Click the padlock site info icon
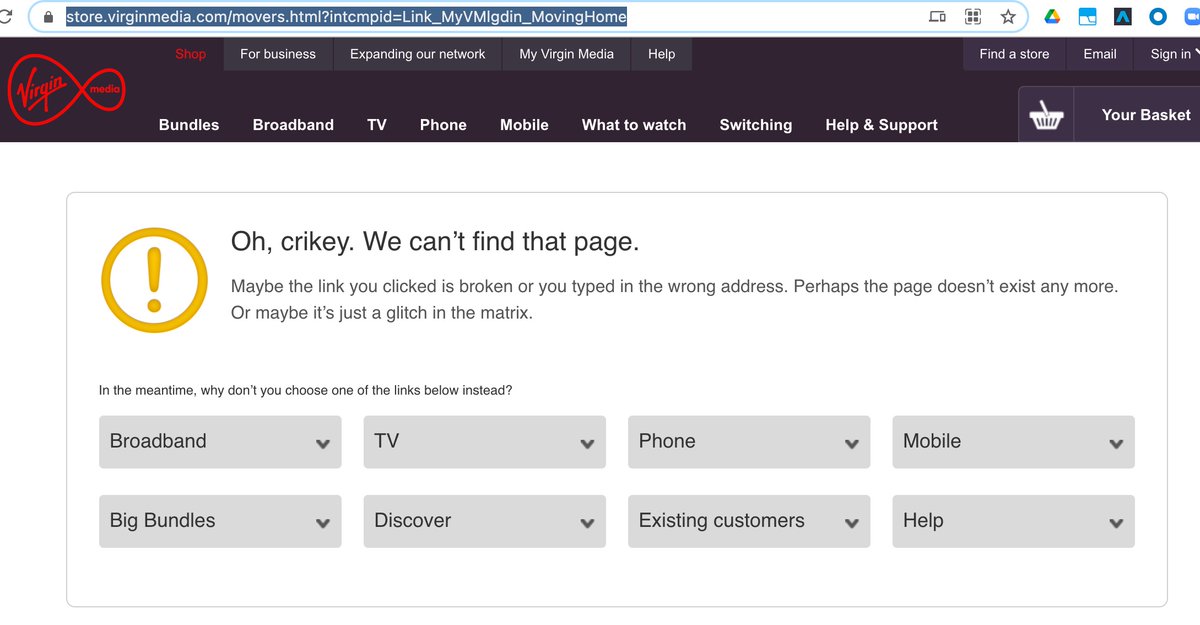 (48, 17)
